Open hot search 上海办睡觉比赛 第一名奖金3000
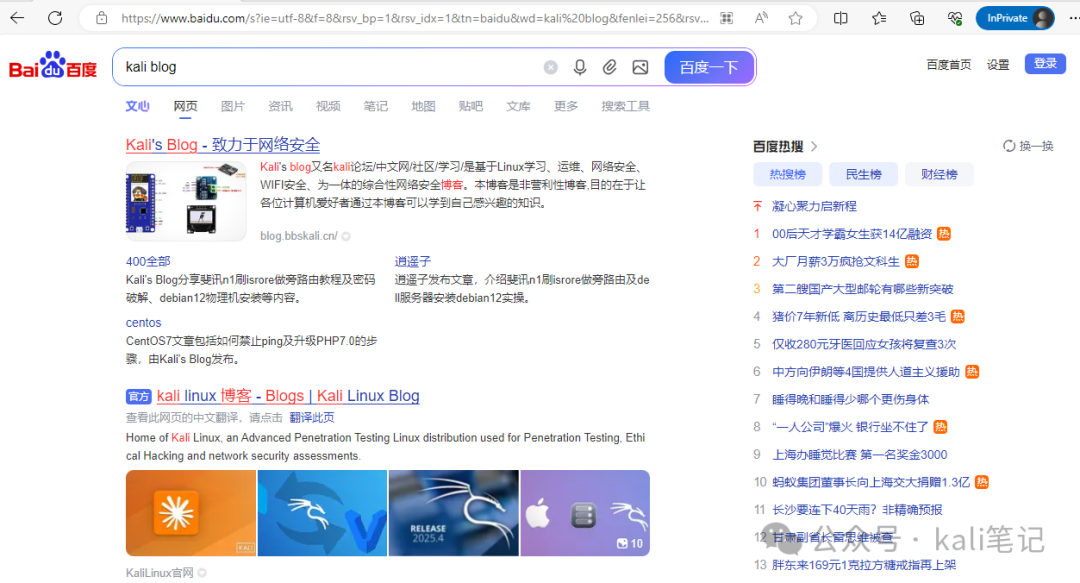The width and height of the screenshot is (1080, 583). click(860, 454)
